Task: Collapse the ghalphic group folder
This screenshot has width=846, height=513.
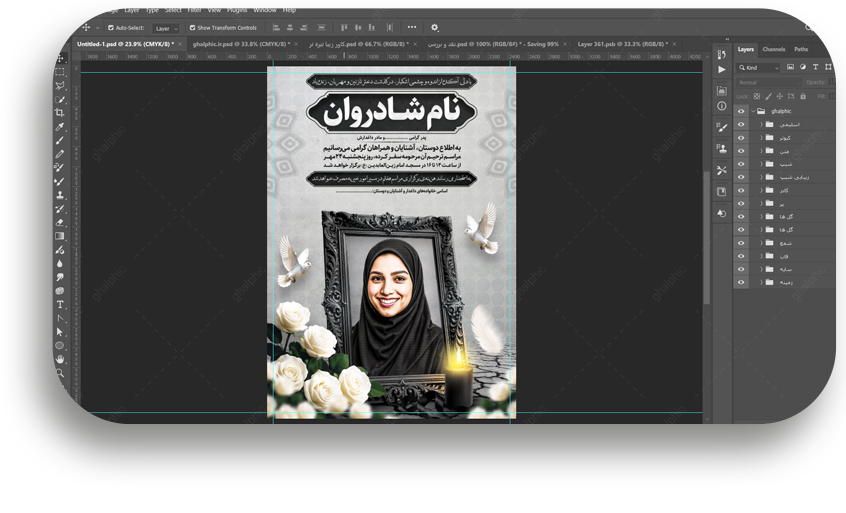Action: click(x=752, y=111)
